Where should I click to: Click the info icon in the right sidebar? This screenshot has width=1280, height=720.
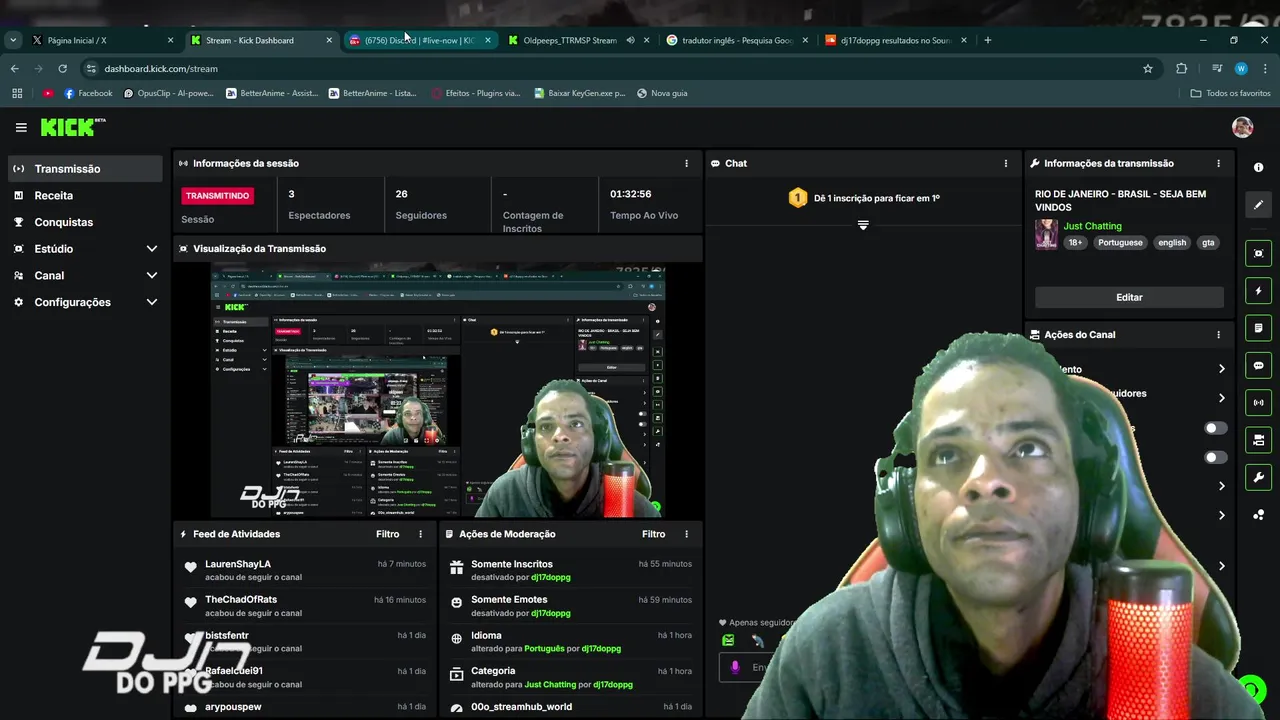pyautogui.click(x=1258, y=167)
